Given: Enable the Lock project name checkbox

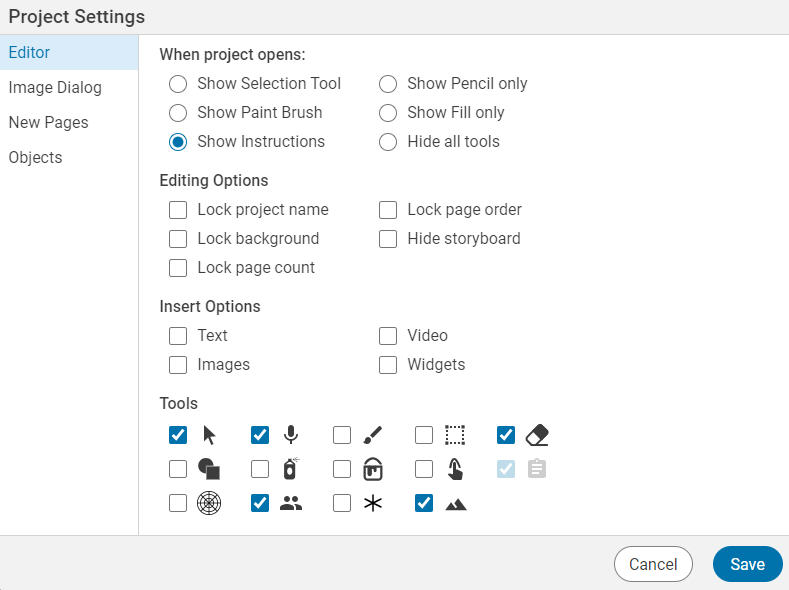Looking at the screenshot, I should tap(179, 210).
